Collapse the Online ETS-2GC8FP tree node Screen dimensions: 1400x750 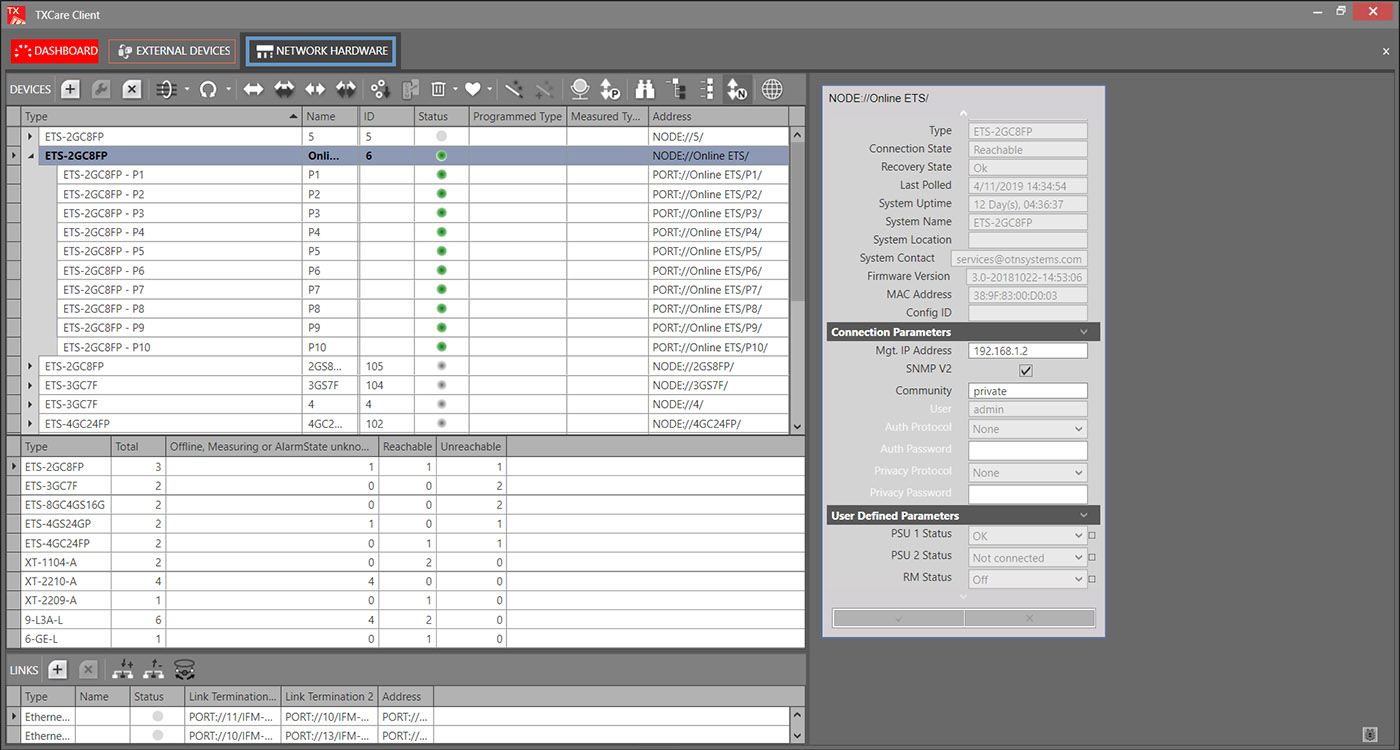[30, 156]
